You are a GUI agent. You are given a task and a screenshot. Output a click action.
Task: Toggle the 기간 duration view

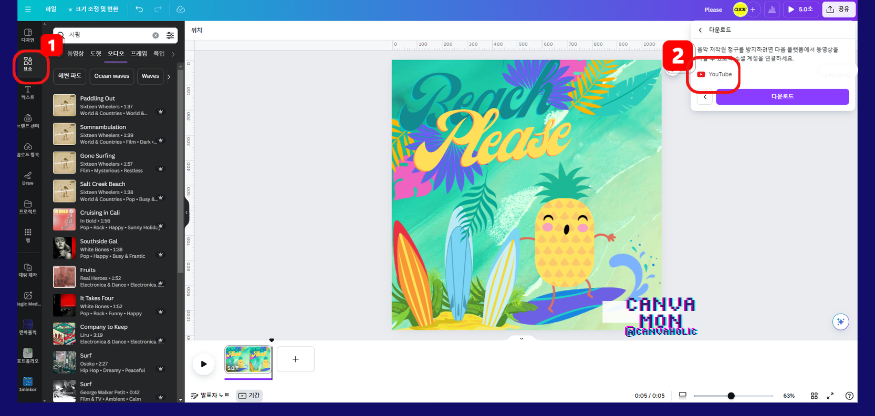click(249, 395)
